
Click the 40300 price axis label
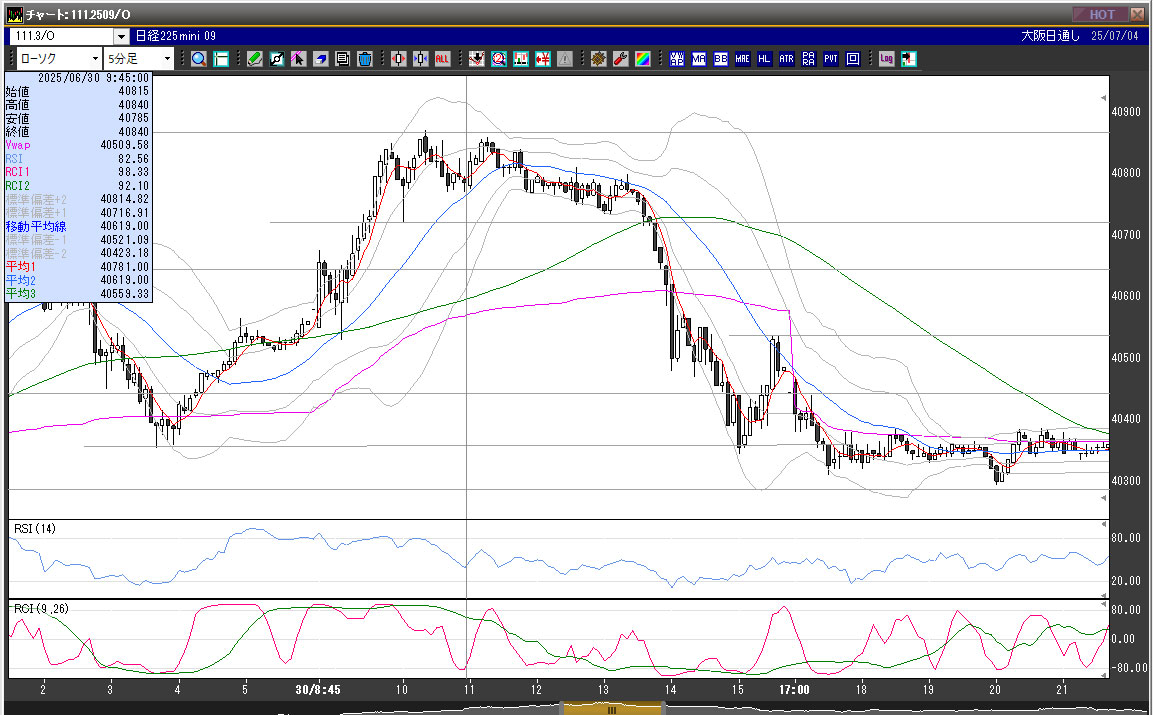pos(1127,480)
